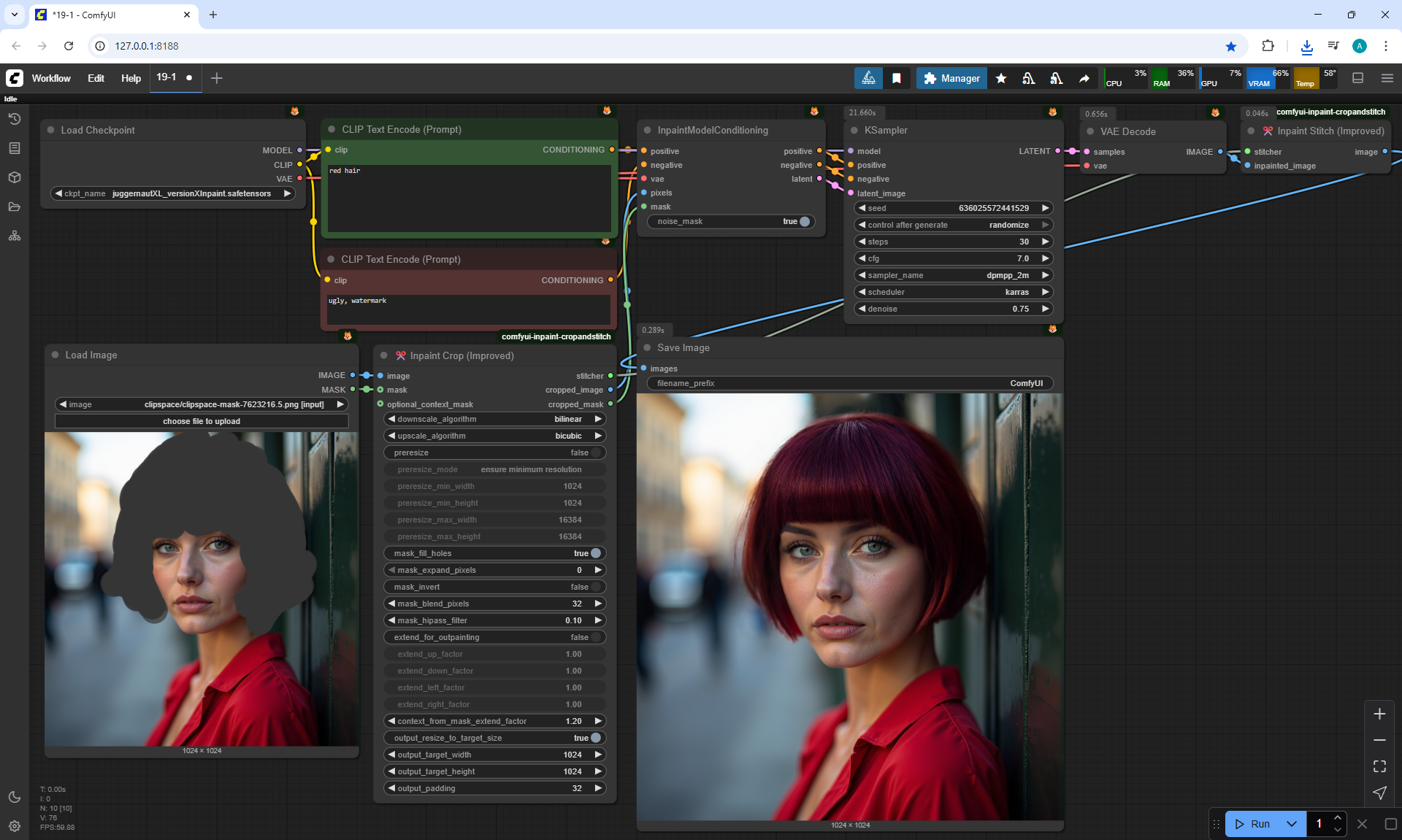Expand the Run button dropdown arrow
This screenshot has height=840, width=1402.
[x=1291, y=824]
